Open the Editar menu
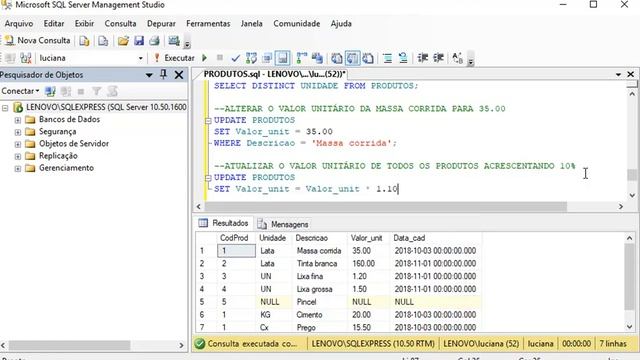 54,24
